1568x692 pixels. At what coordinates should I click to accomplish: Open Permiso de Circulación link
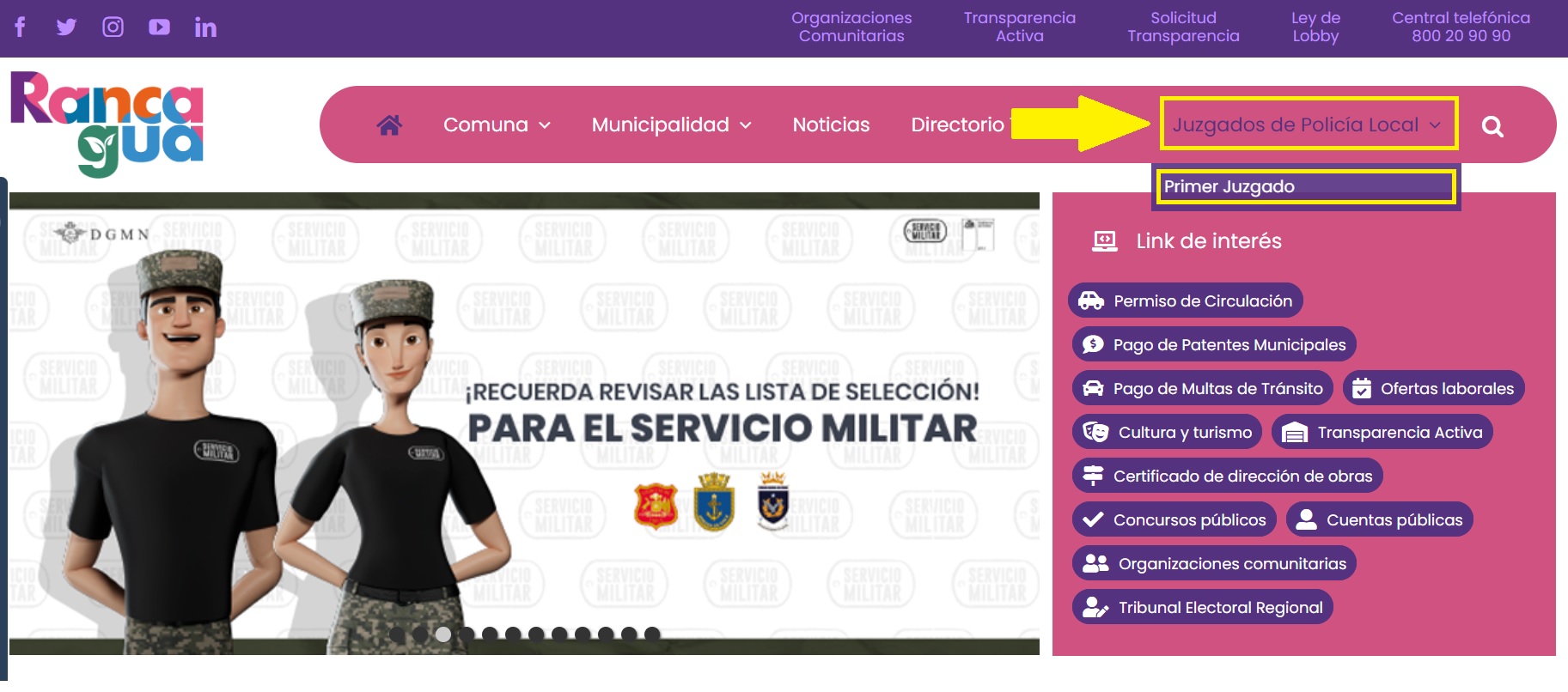coord(1186,300)
